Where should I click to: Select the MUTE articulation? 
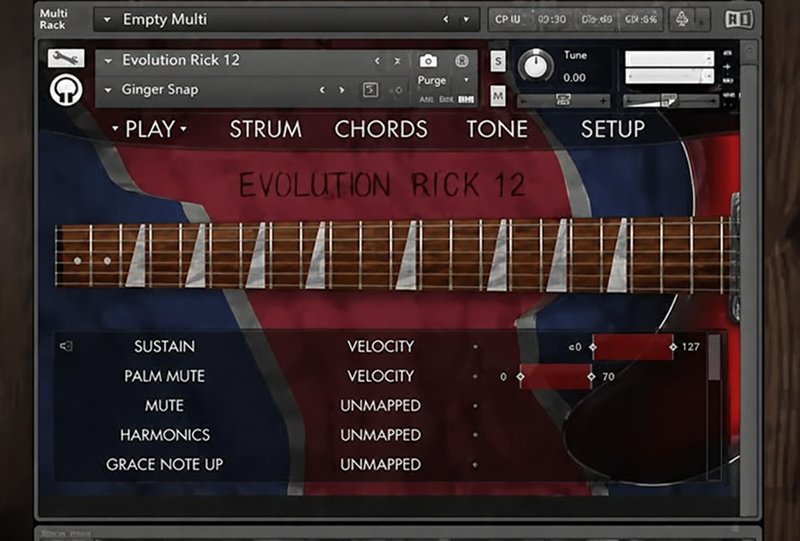pos(164,406)
